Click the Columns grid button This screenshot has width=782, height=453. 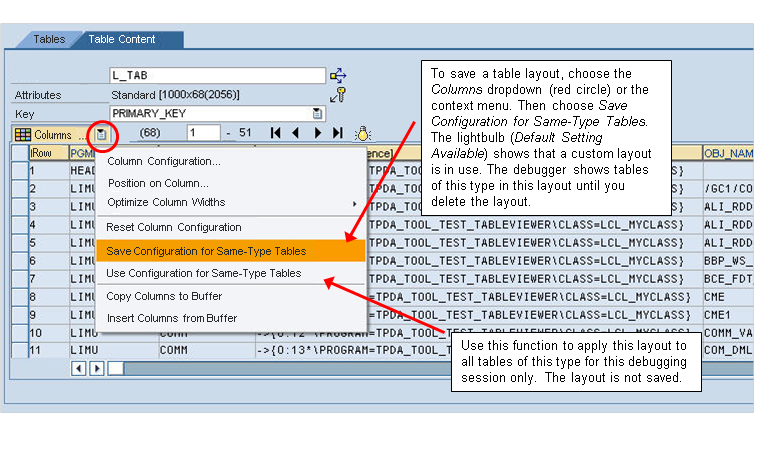coord(45,134)
